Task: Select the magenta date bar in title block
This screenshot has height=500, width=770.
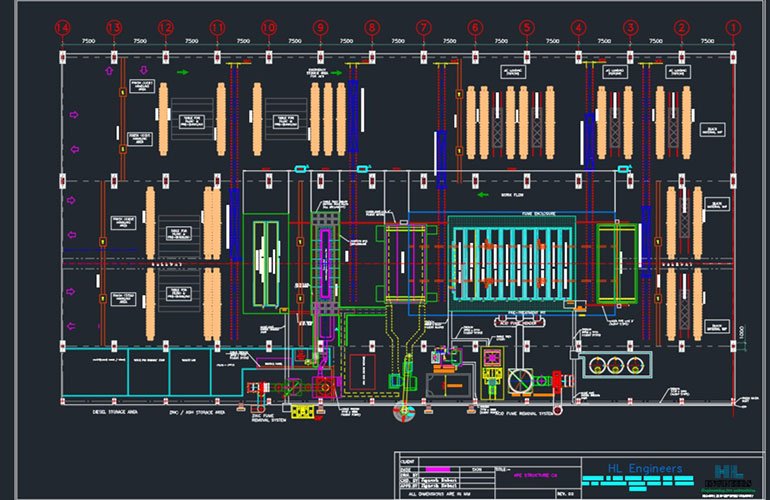Action: click(x=437, y=469)
